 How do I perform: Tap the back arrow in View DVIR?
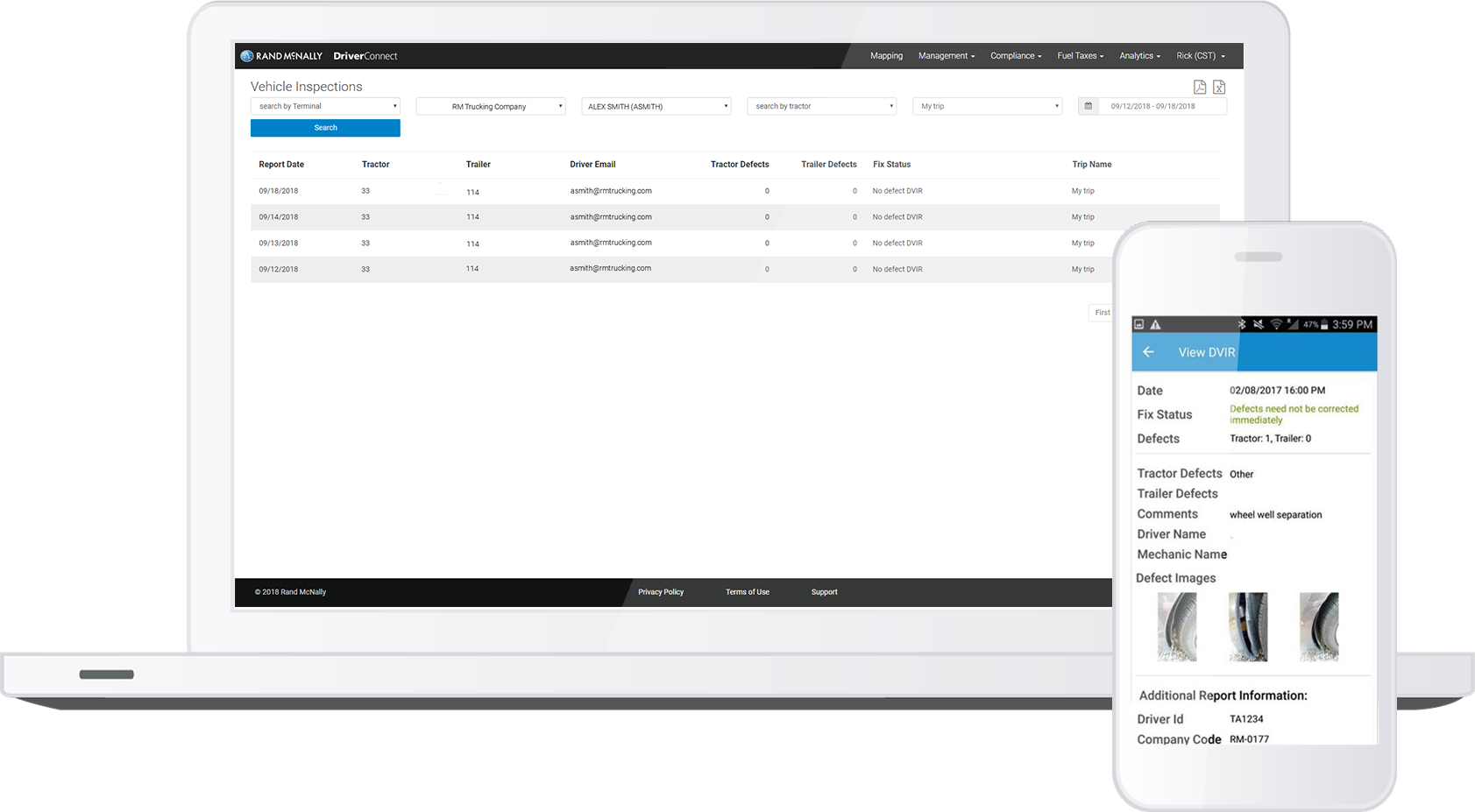coord(1148,352)
